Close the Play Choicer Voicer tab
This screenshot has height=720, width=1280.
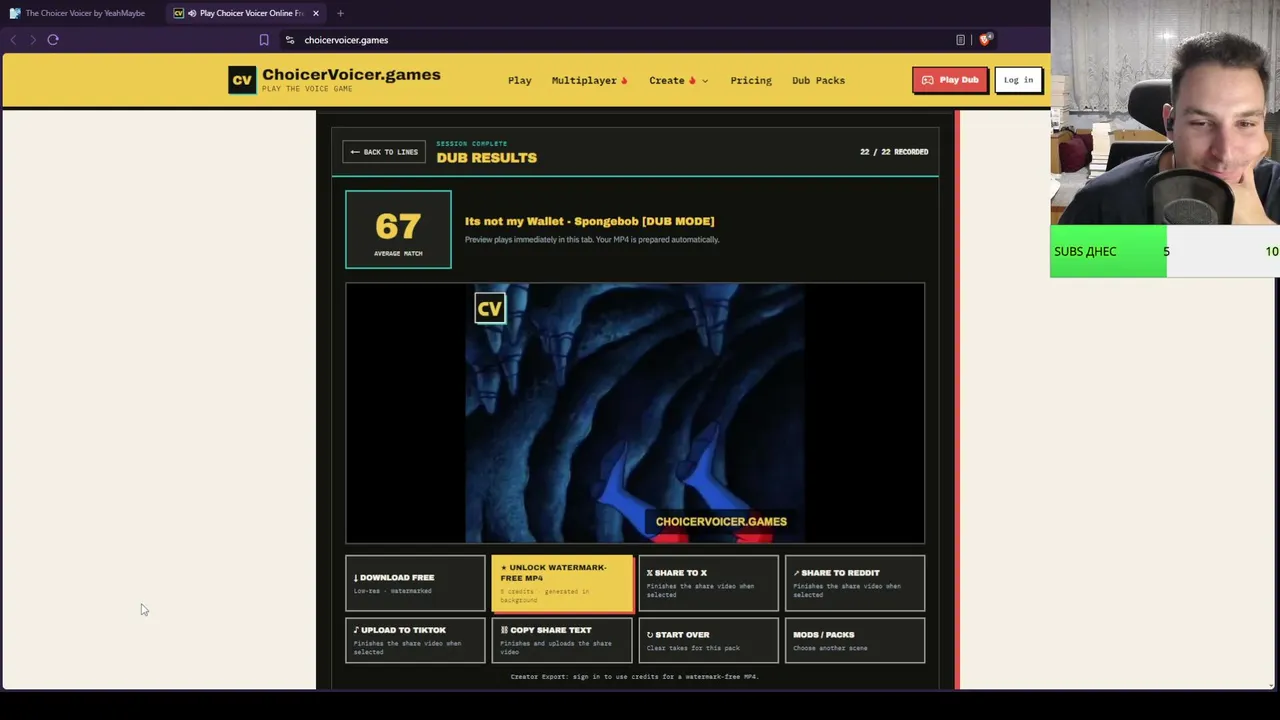[316, 13]
